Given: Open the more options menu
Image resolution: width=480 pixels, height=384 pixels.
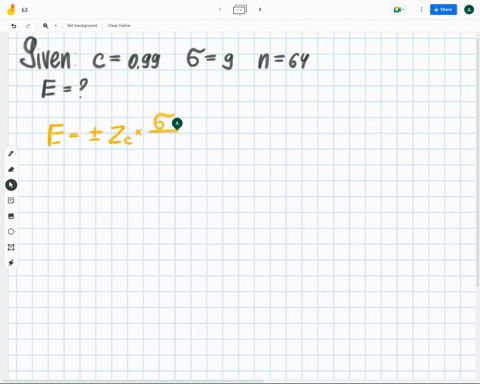Looking at the screenshot, I should 421,10.
